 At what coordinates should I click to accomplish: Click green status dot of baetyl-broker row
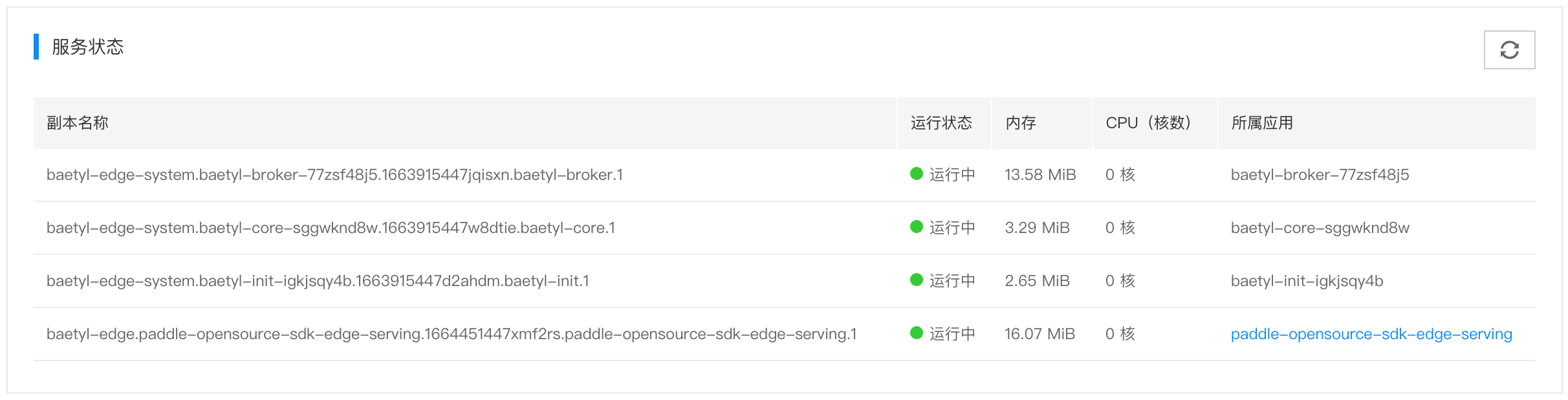[916, 173]
